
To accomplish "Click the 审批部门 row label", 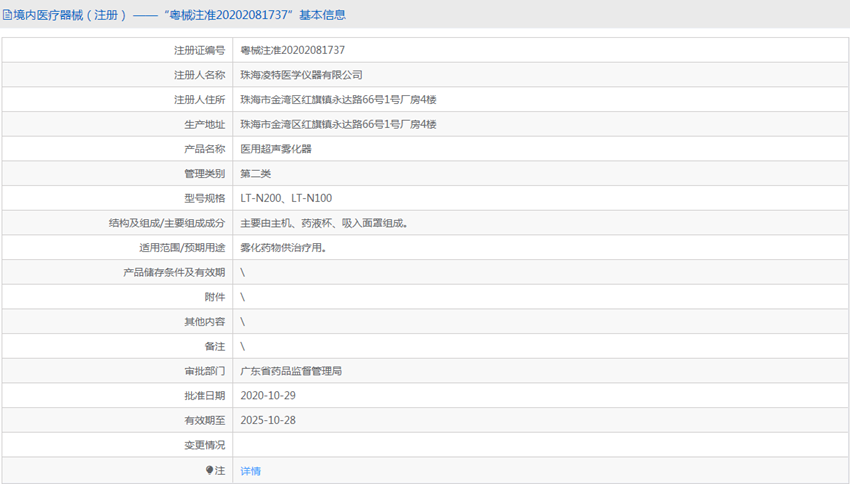I will point(204,371).
